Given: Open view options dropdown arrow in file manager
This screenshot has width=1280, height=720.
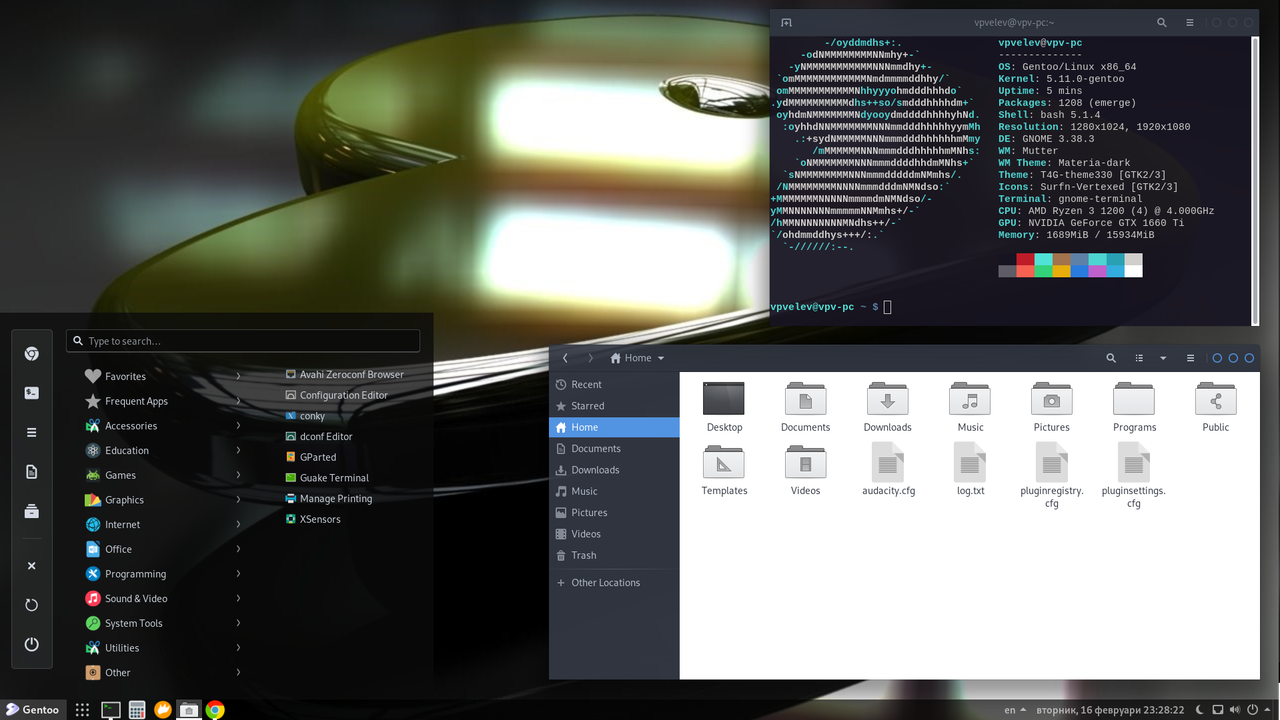Looking at the screenshot, I should coord(1163,358).
